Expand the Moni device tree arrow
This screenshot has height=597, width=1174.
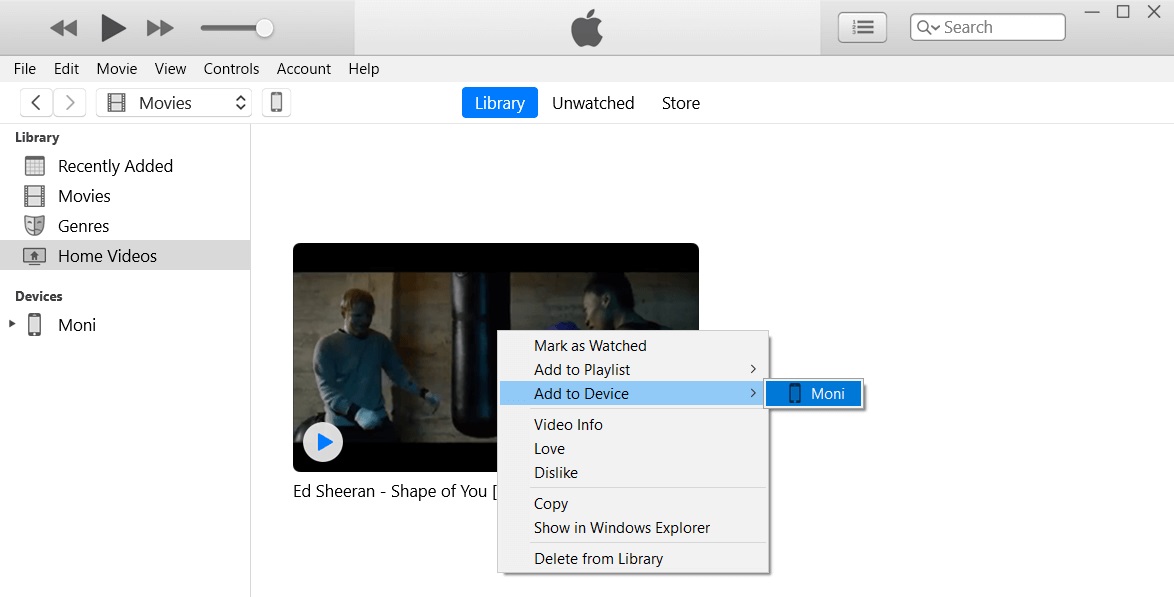[12, 324]
